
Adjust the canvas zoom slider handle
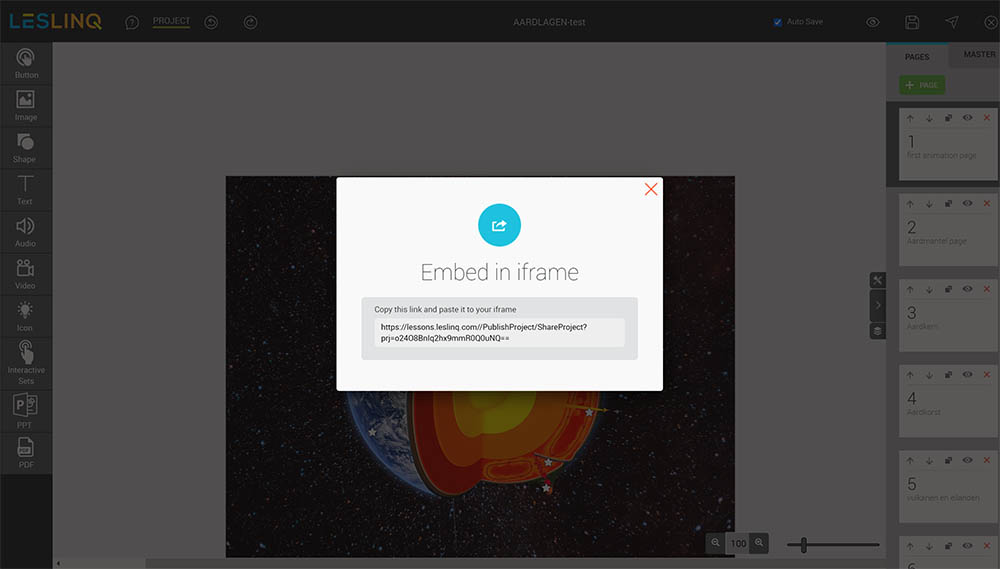pyautogui.click(x=804, y=544)
